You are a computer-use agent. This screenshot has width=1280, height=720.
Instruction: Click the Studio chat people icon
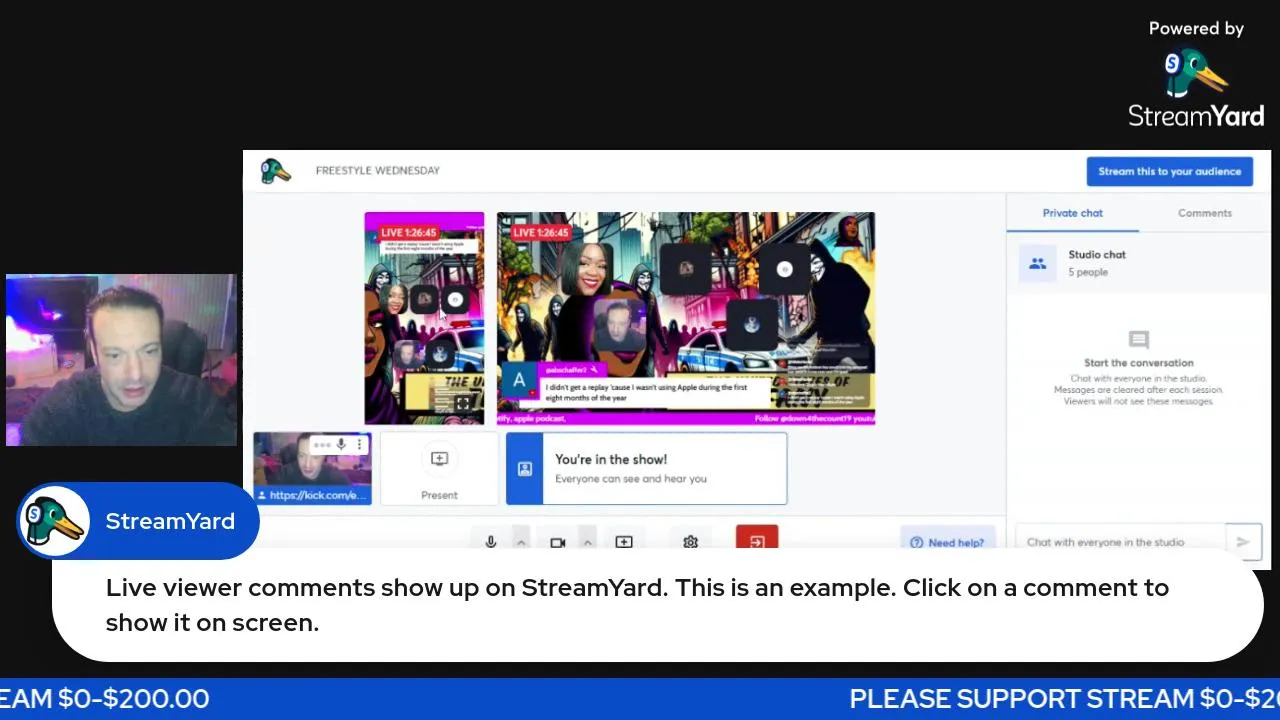click(1037, 264)
